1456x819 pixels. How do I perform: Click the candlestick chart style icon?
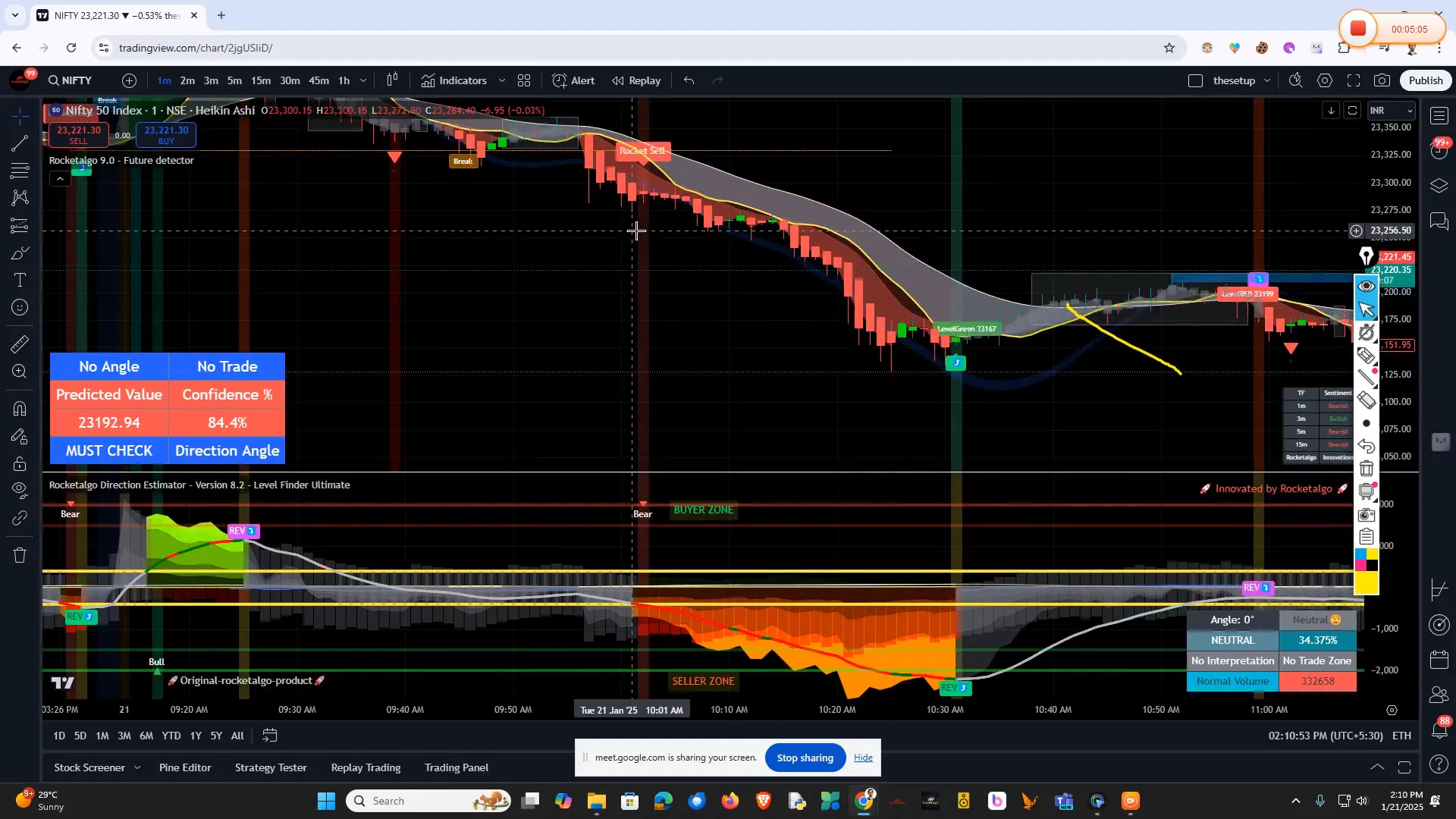pos(393,80)
